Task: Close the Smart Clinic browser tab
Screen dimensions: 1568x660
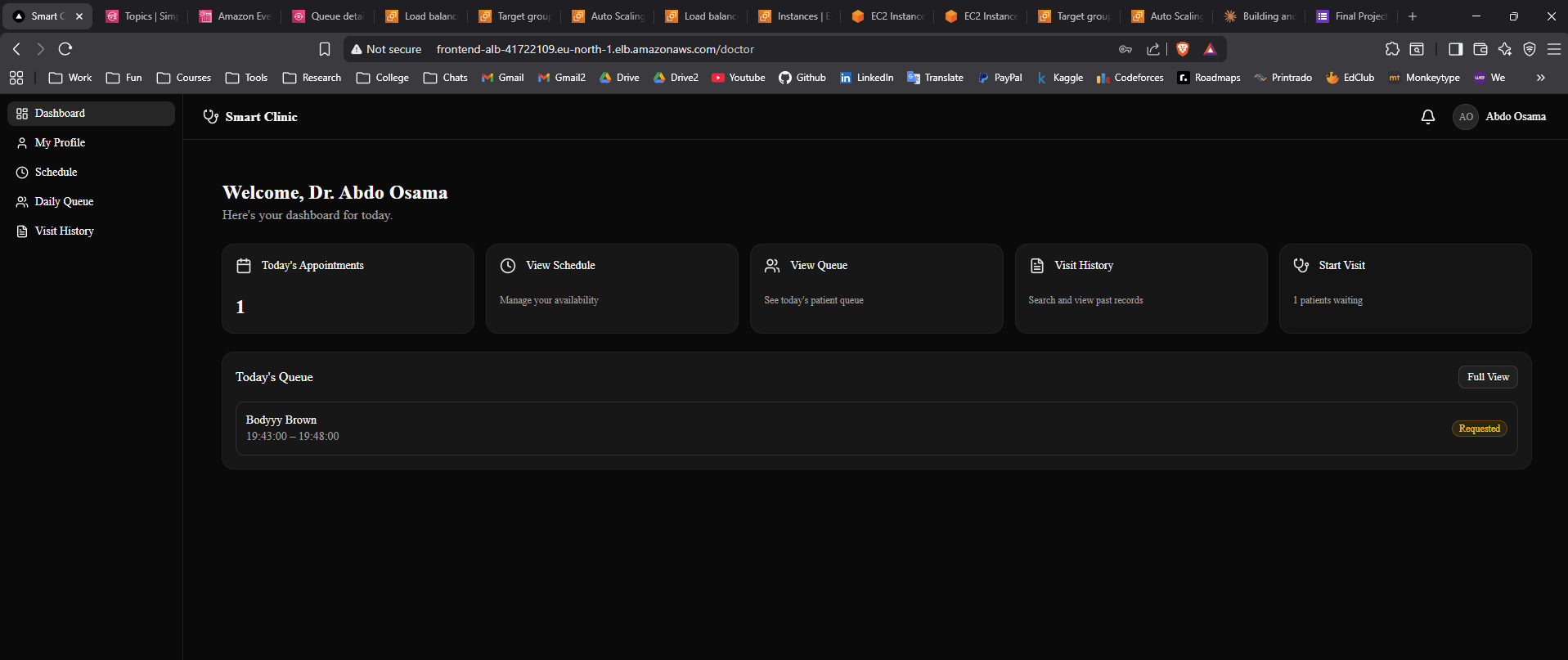Action: [x=79, y=16]
